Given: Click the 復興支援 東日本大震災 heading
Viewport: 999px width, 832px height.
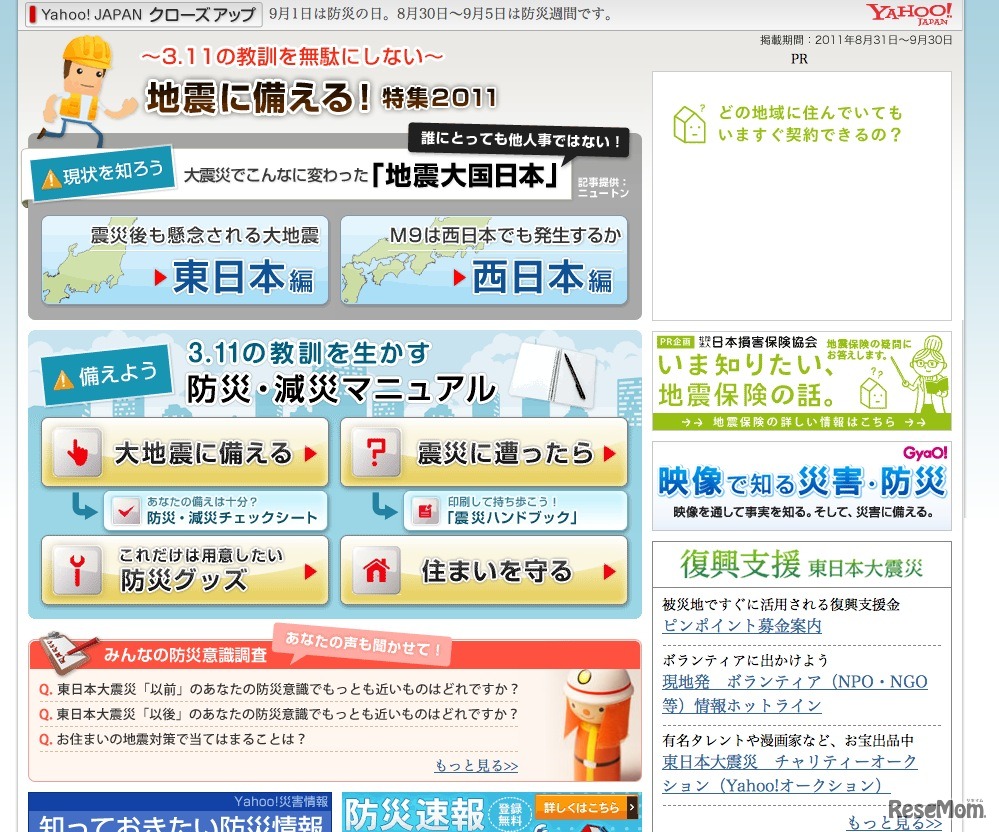Looking at the screenshot, I should tap(801, 564).
